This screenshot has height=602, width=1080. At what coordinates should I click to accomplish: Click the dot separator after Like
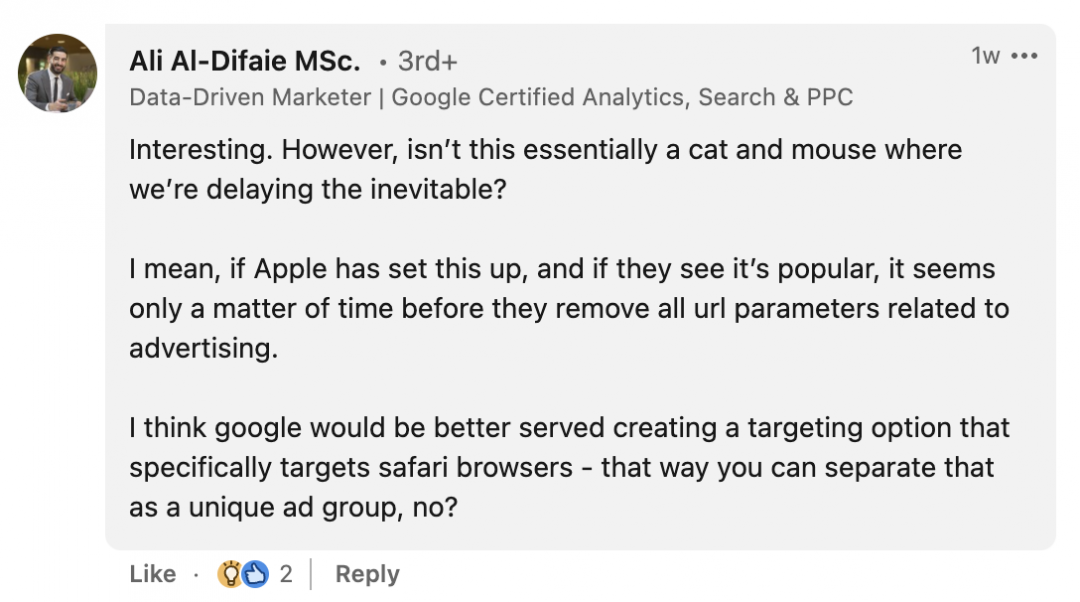(x=196, y=574)
